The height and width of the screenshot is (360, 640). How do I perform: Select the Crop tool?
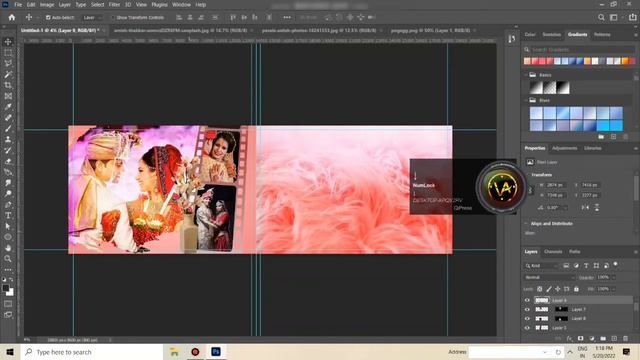(x=8, y=85)
